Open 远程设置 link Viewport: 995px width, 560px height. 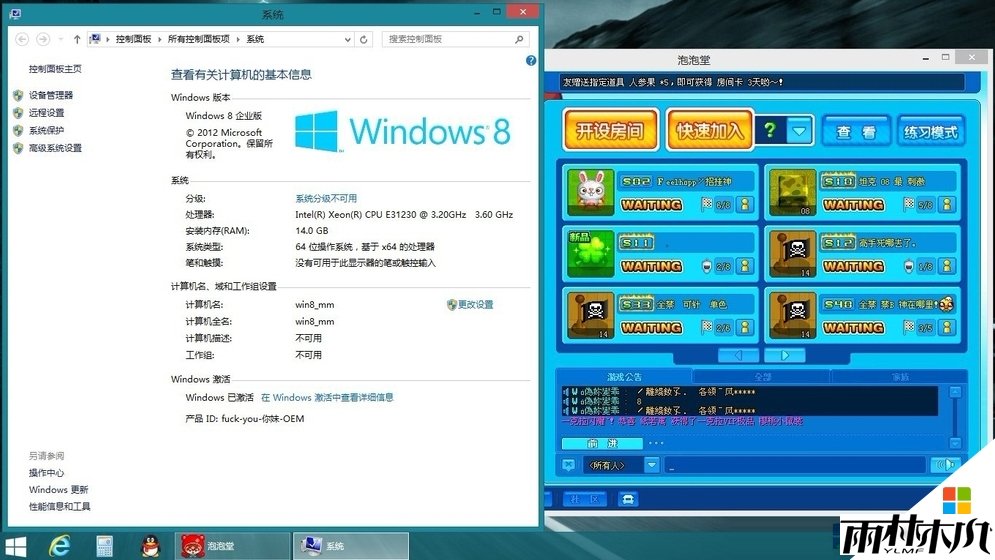tap(46, 113)
